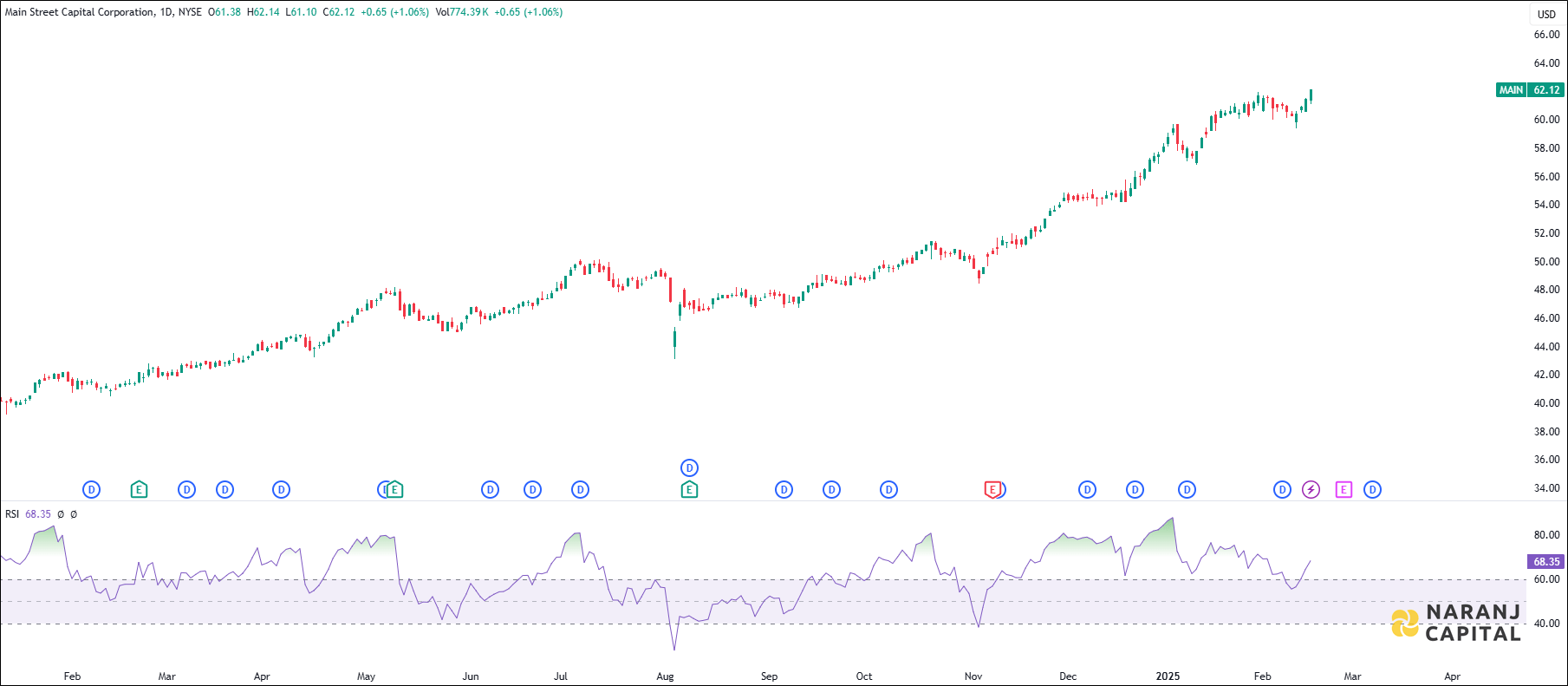The image size is (1568, 686).
Task: Open the green earnings marker in August
Action: coord(689,490)
